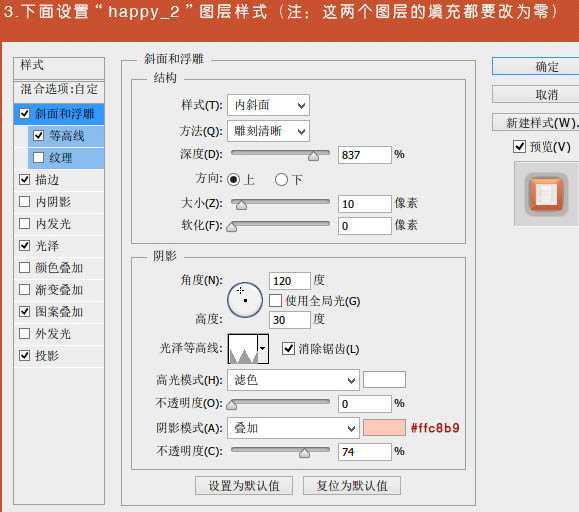Open 阴影模式 dropdown 叠加
This screenshot has height=512, width=579.
click(x=294, y=428)
